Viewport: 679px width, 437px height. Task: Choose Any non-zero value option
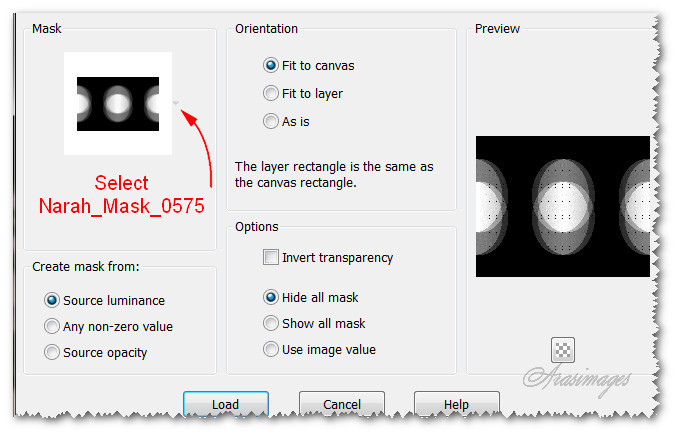click(x=52, y=326)
